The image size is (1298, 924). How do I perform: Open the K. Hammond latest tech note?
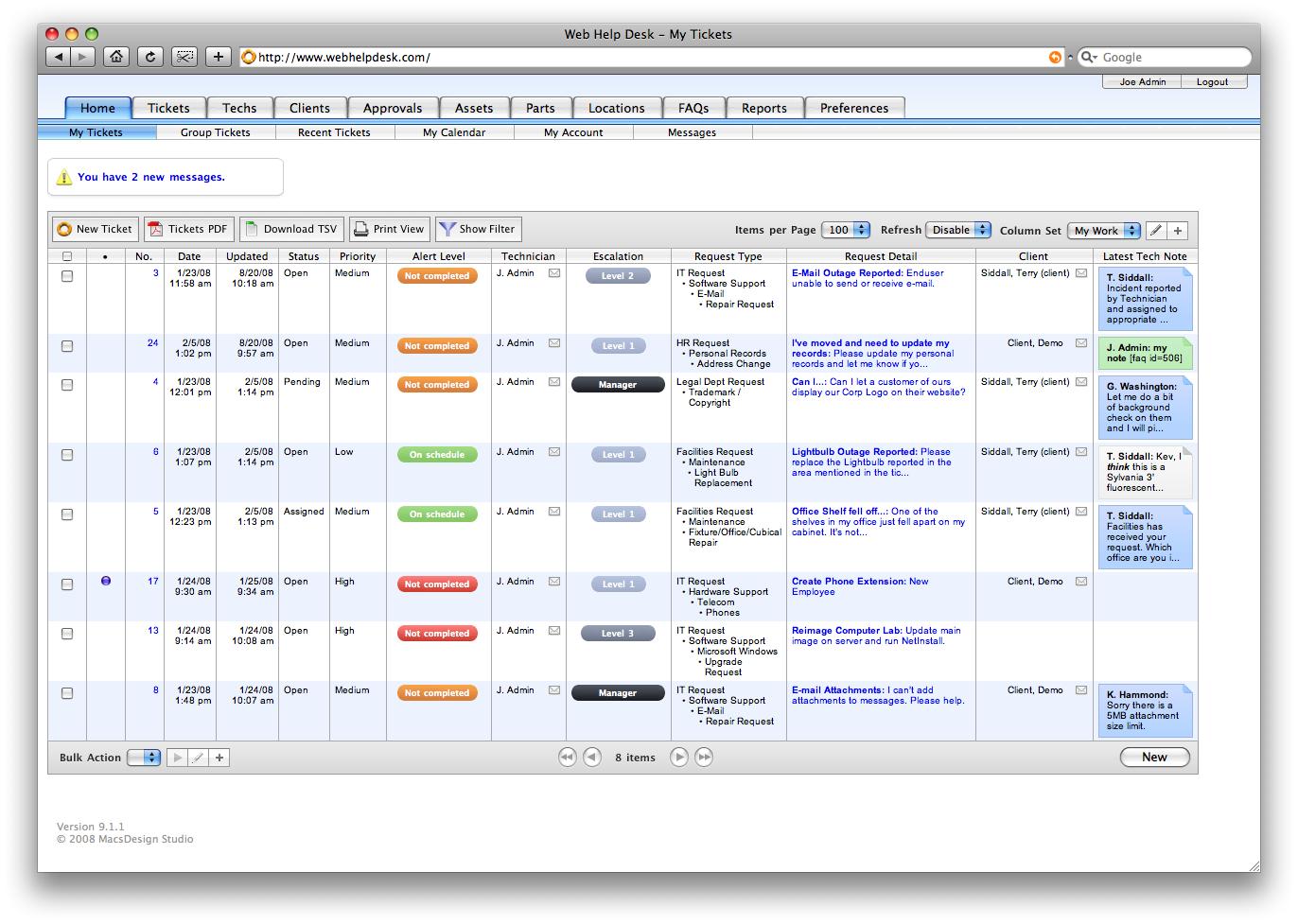[x=1146, y=710]
